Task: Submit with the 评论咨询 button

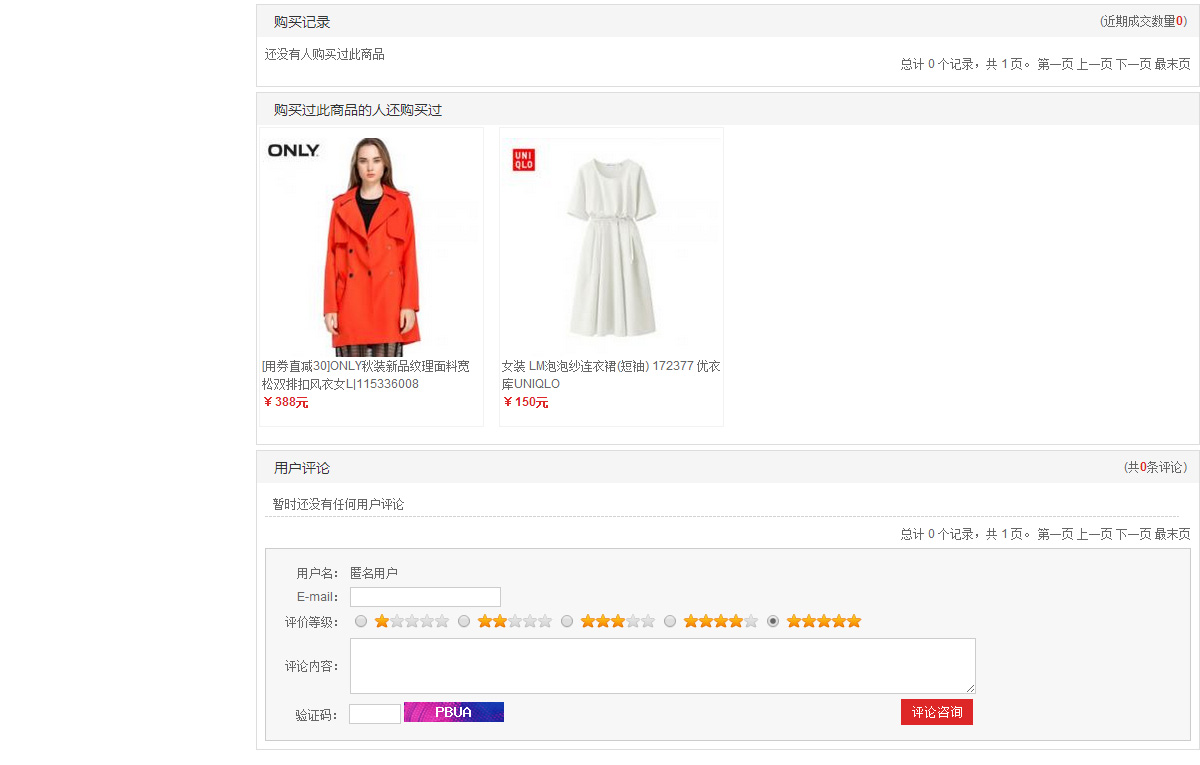Action: pos(937,712)
